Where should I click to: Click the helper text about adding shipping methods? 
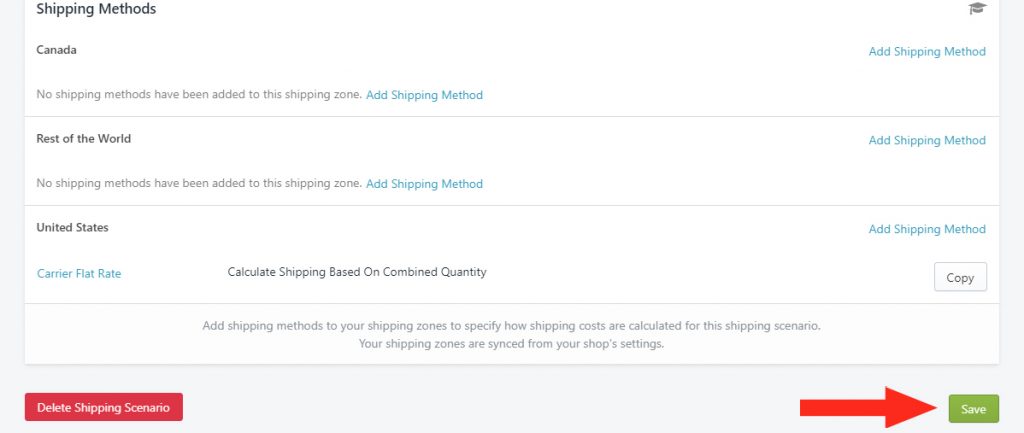point(511,325)
